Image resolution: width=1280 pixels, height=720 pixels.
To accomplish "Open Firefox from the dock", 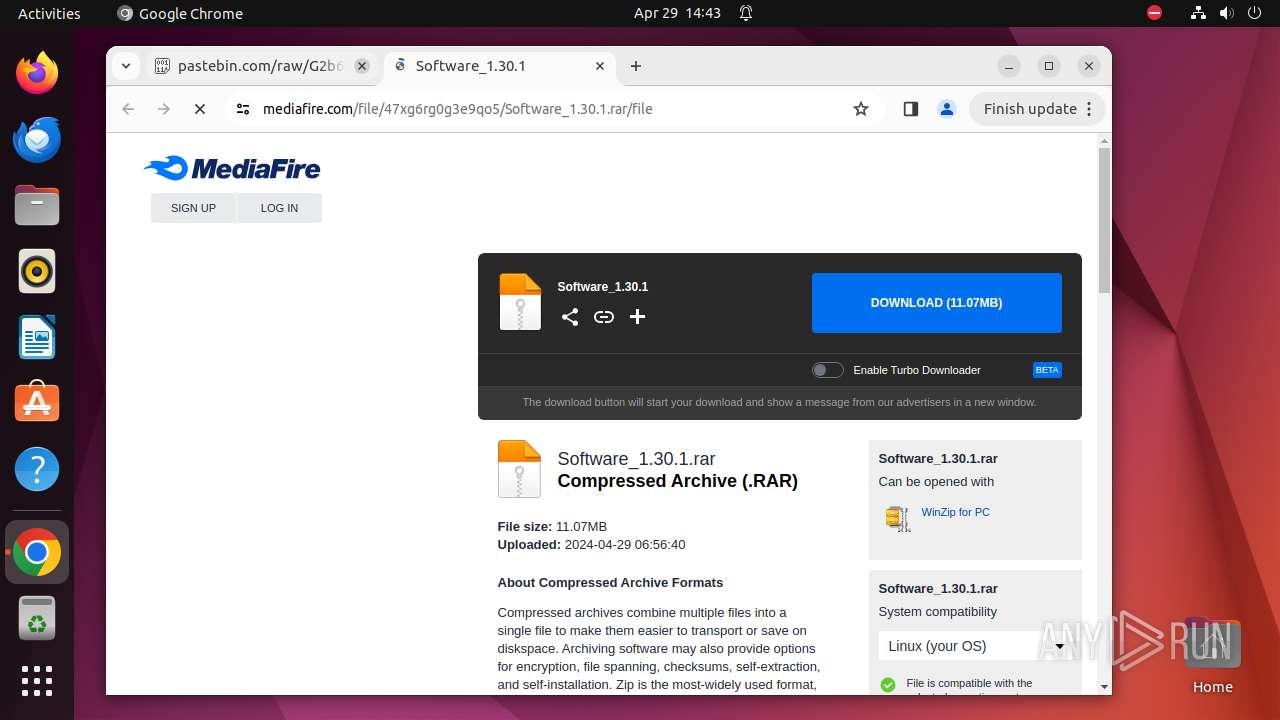I will coord(37,73).
